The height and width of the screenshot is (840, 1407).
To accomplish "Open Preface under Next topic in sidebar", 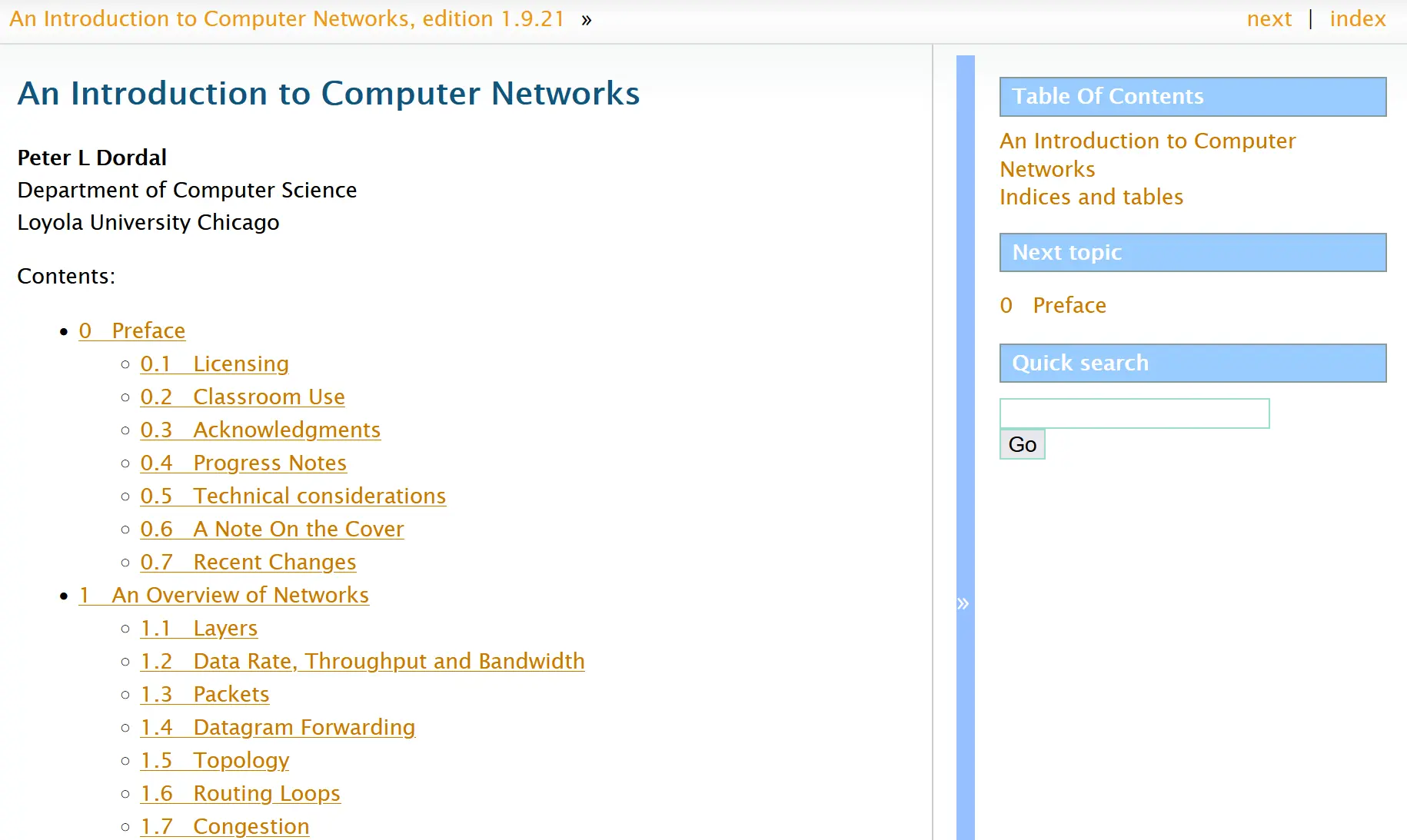I will click(x=1053, y=305).
